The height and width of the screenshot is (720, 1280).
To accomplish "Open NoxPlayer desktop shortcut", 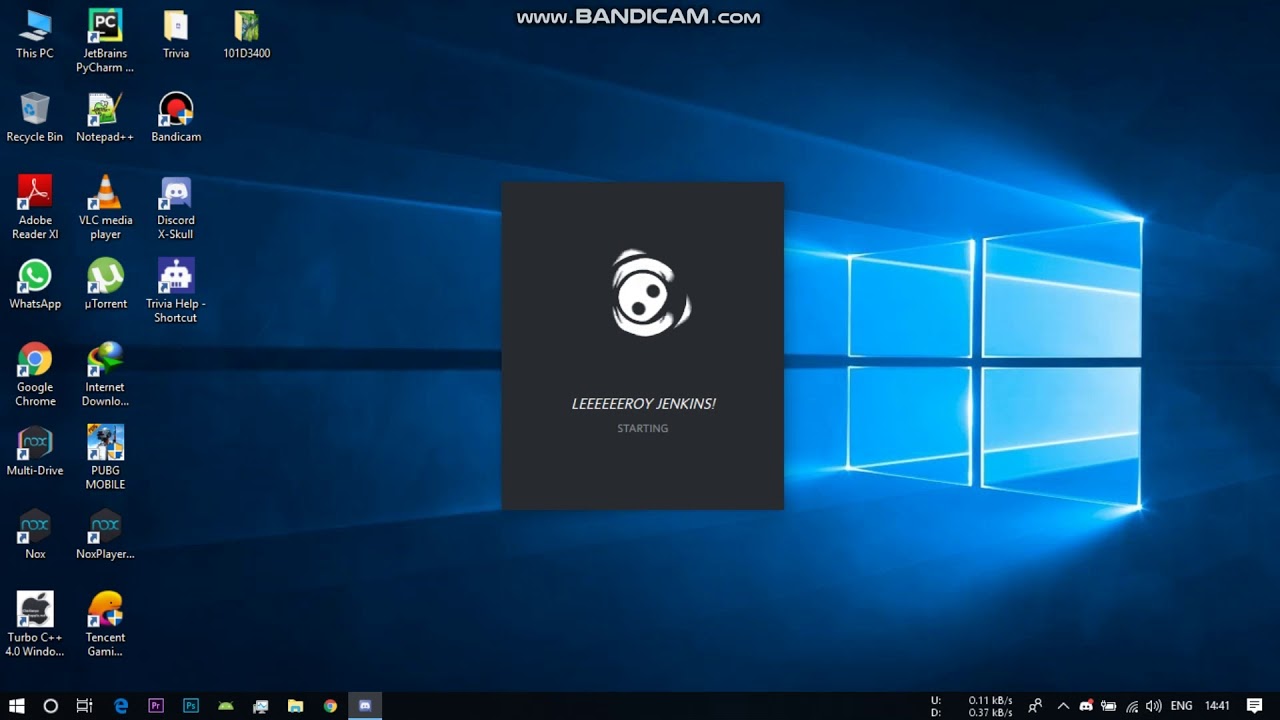I will coord(105,534).
